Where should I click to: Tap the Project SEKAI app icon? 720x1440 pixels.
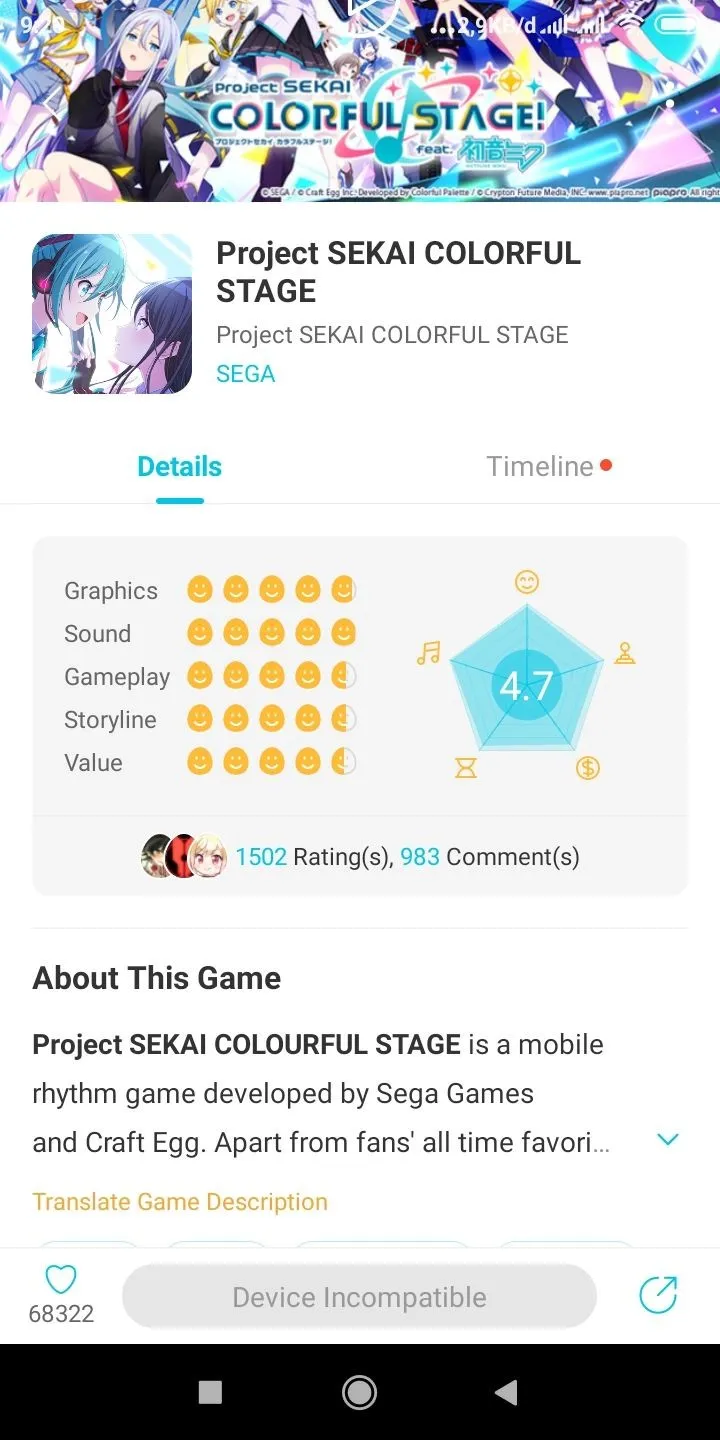112,313
